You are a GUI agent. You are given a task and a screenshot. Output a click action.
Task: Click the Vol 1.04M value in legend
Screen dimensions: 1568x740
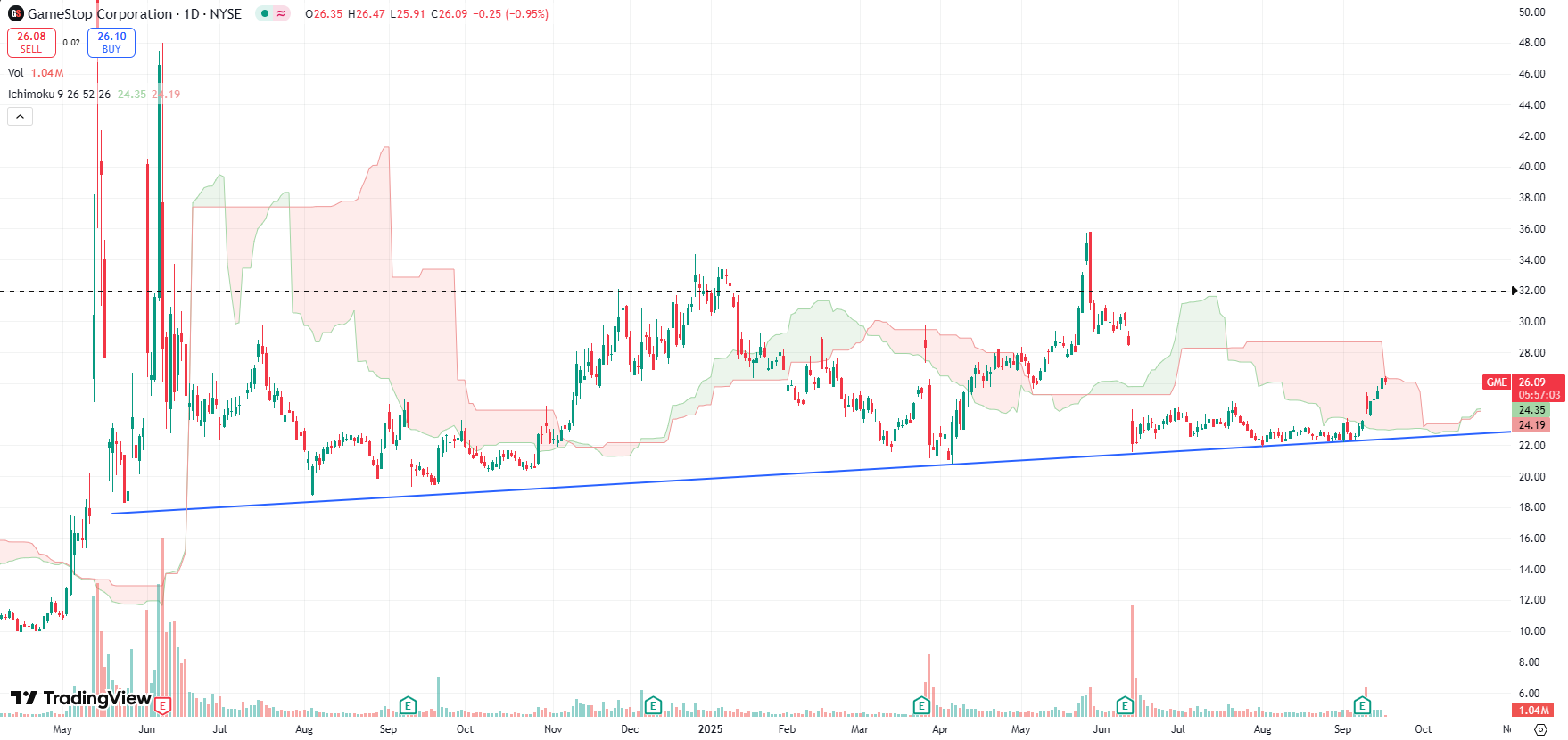[47, 73]
